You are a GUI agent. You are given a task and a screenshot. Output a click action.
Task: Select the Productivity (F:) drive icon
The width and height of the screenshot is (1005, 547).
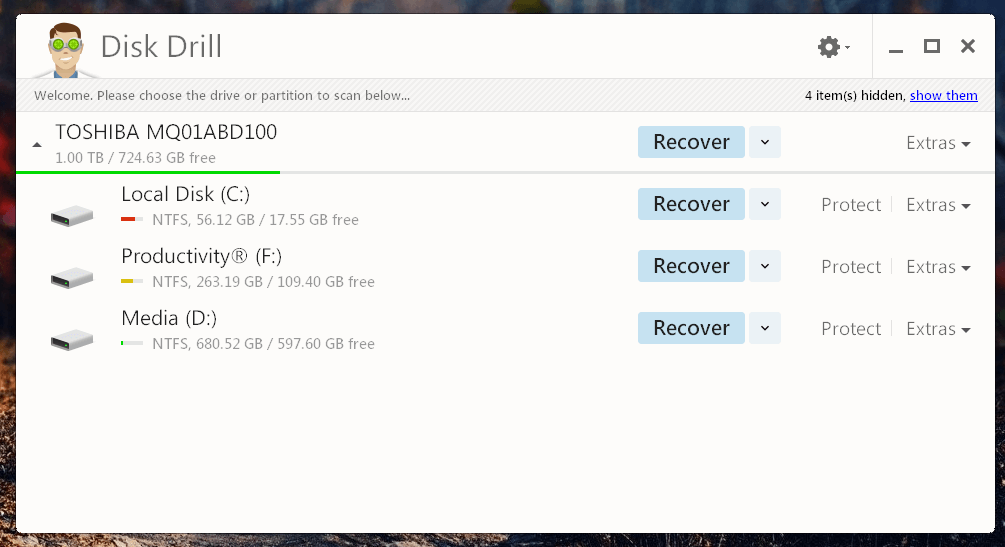72,278
